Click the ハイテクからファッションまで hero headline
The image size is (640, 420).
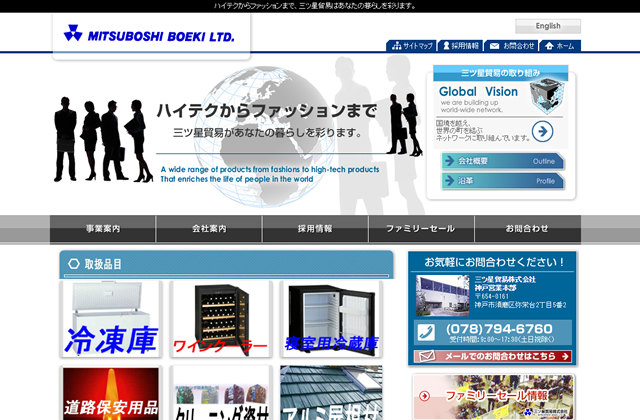coord(267,111)
